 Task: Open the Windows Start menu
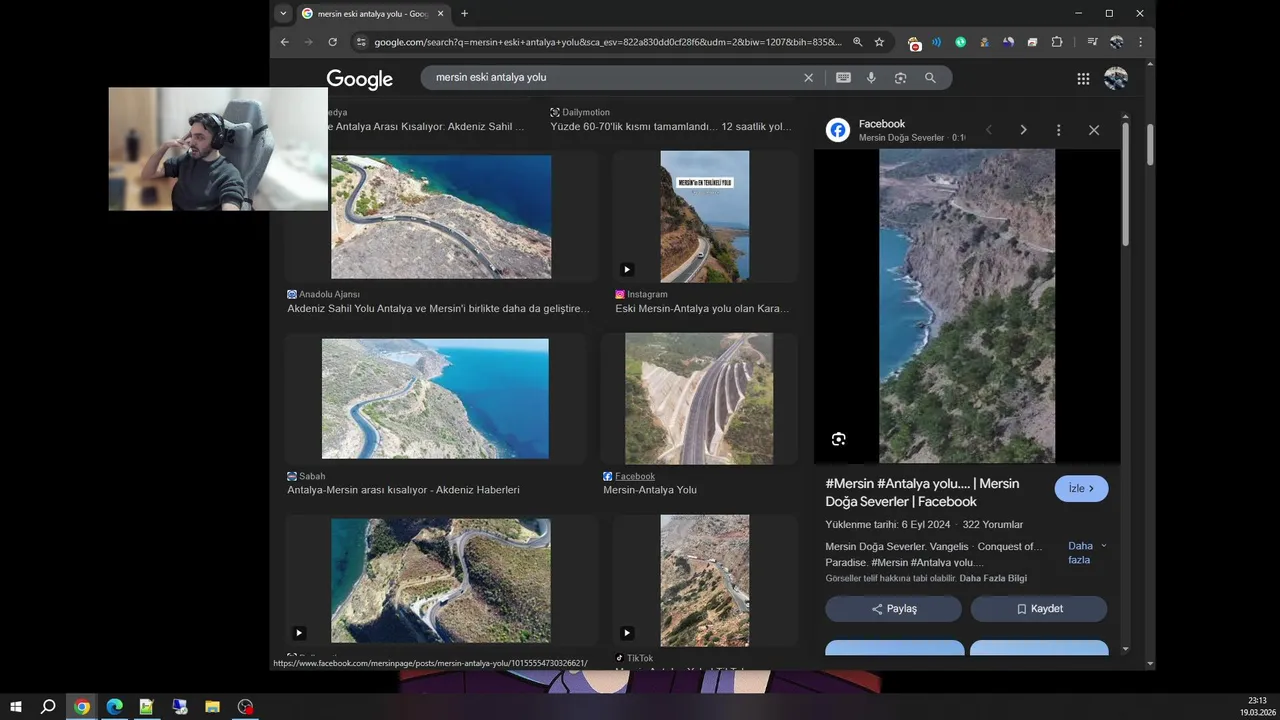(16, 707)
